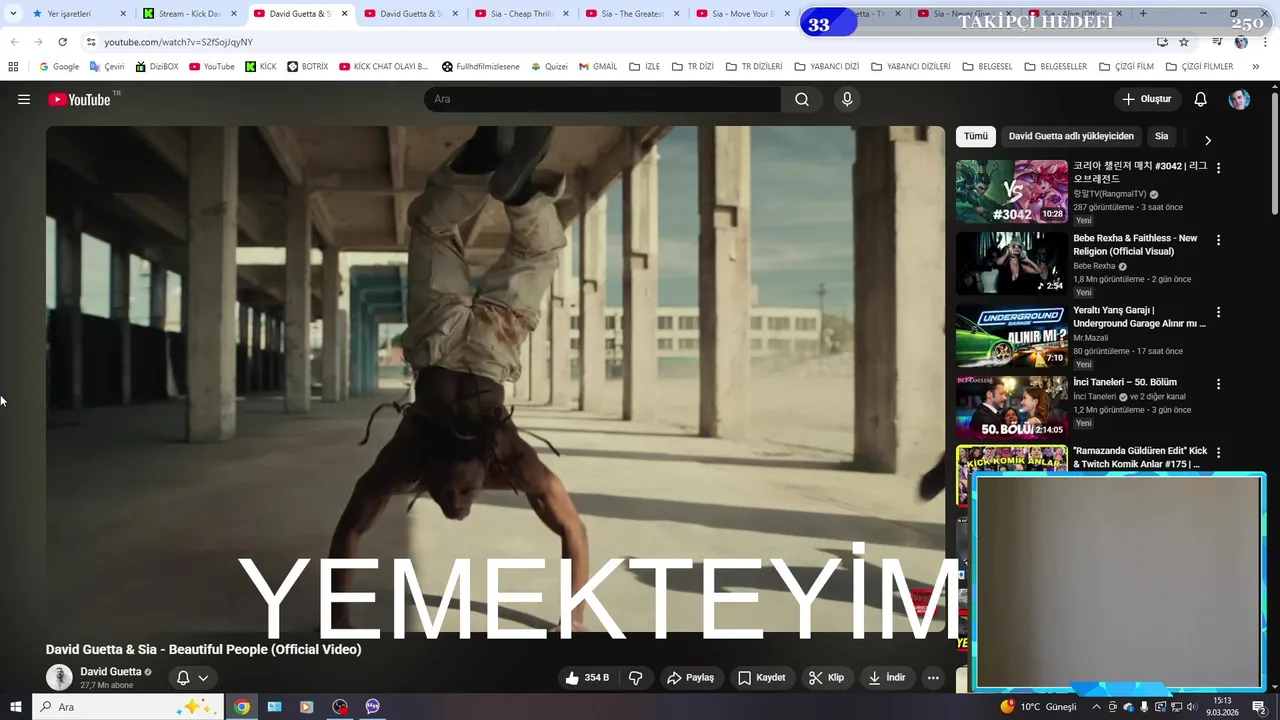Open Google bookmark
This screenshot has width=1280, height=720.
click(x=59, y=67)
